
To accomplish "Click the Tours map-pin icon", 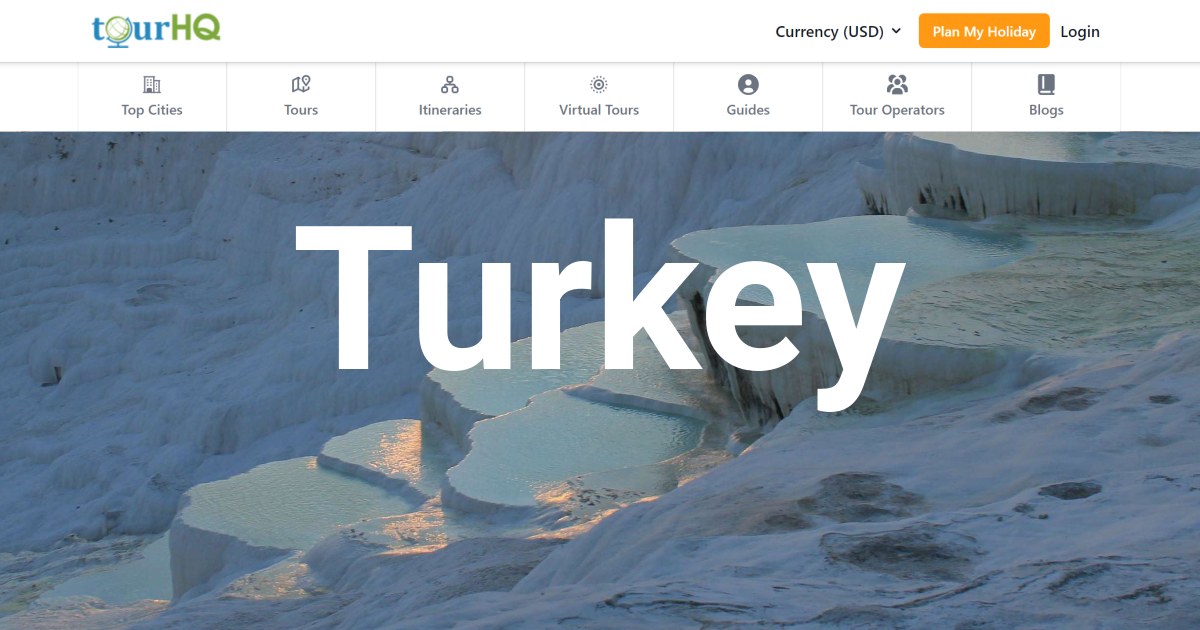I will tap(301, 84).
